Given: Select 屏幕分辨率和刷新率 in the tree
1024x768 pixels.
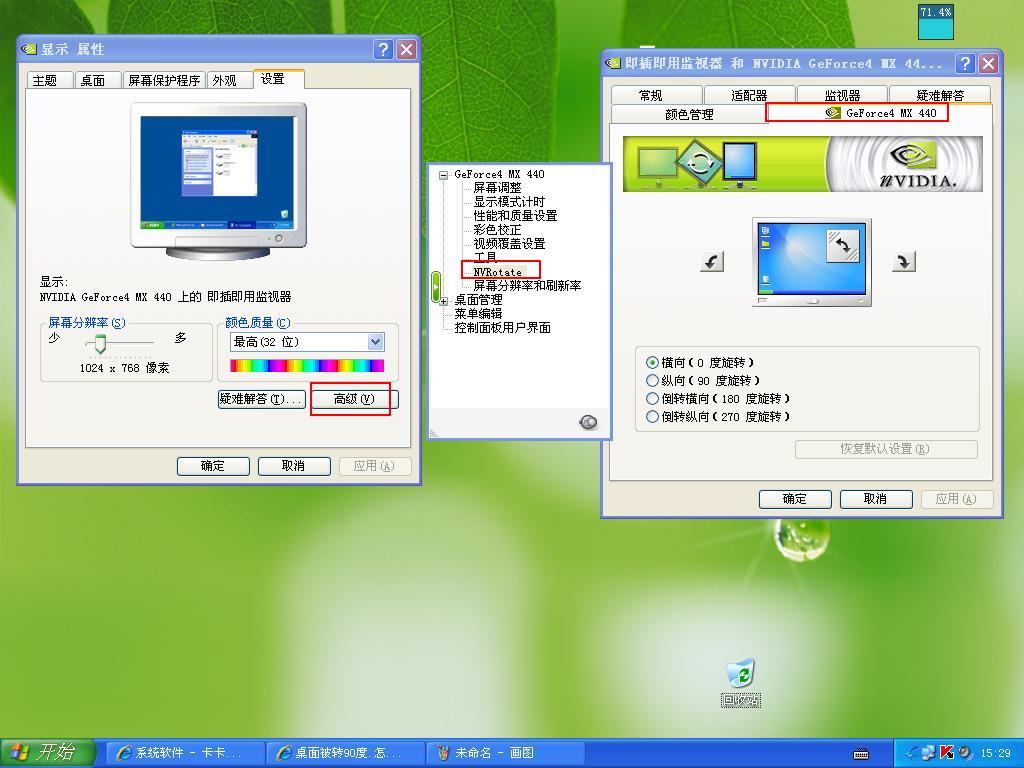Looking at the screenshot, I should click(x=527, y=286).
